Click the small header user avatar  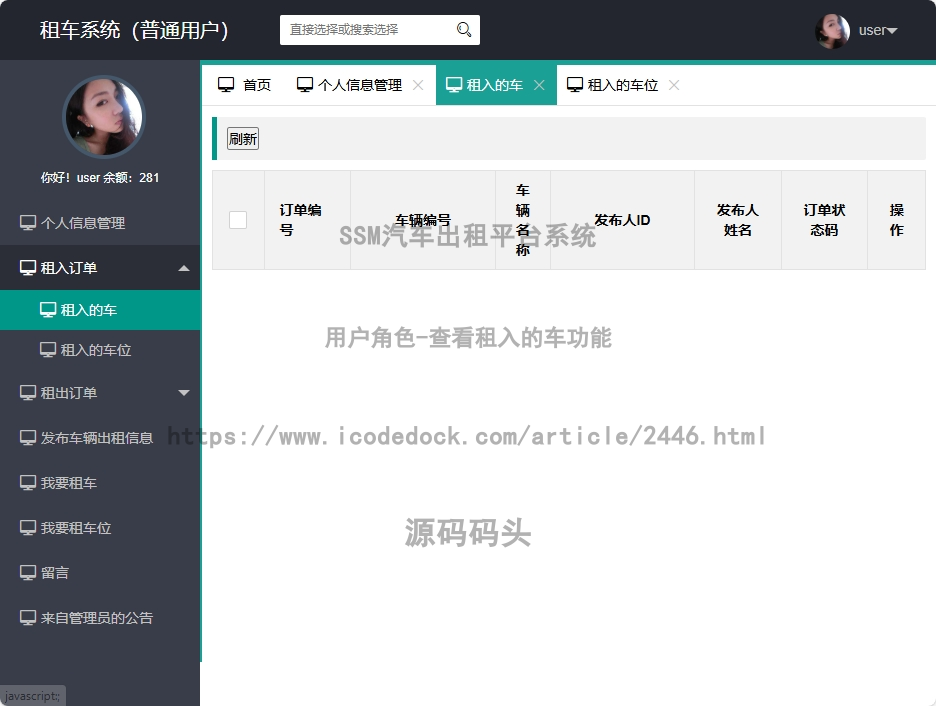click(x=832, y=31)
